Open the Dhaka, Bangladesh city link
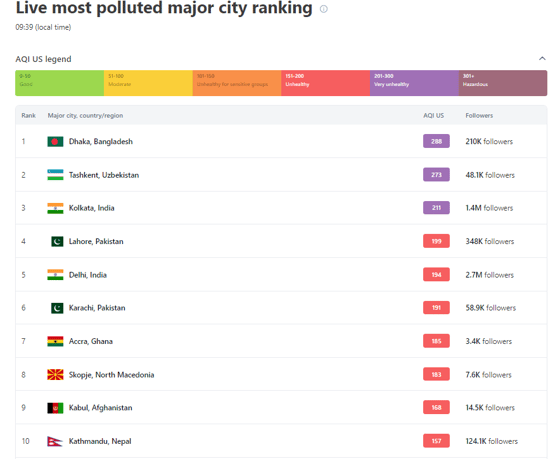The width and height of the screenshot is (560, 459). [x=101, y=141]
